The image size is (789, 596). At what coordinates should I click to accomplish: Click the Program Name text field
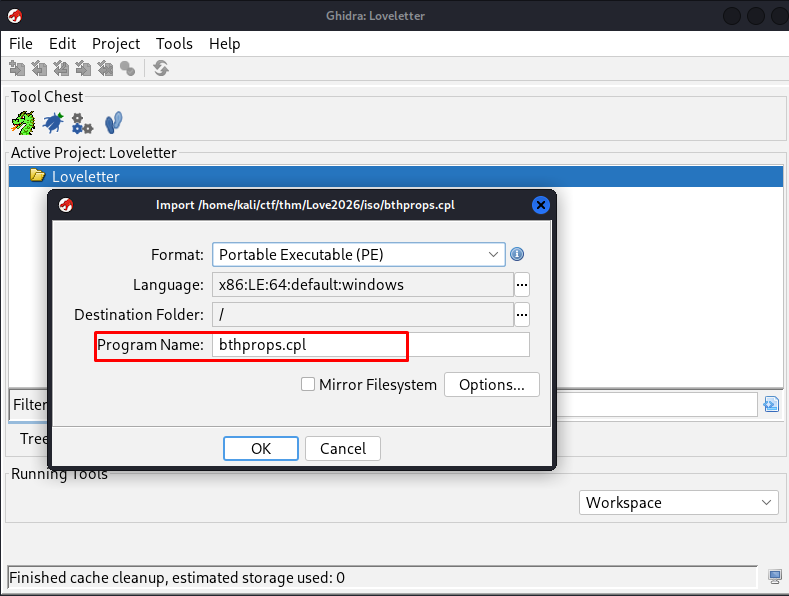click(x=370, y=345)
